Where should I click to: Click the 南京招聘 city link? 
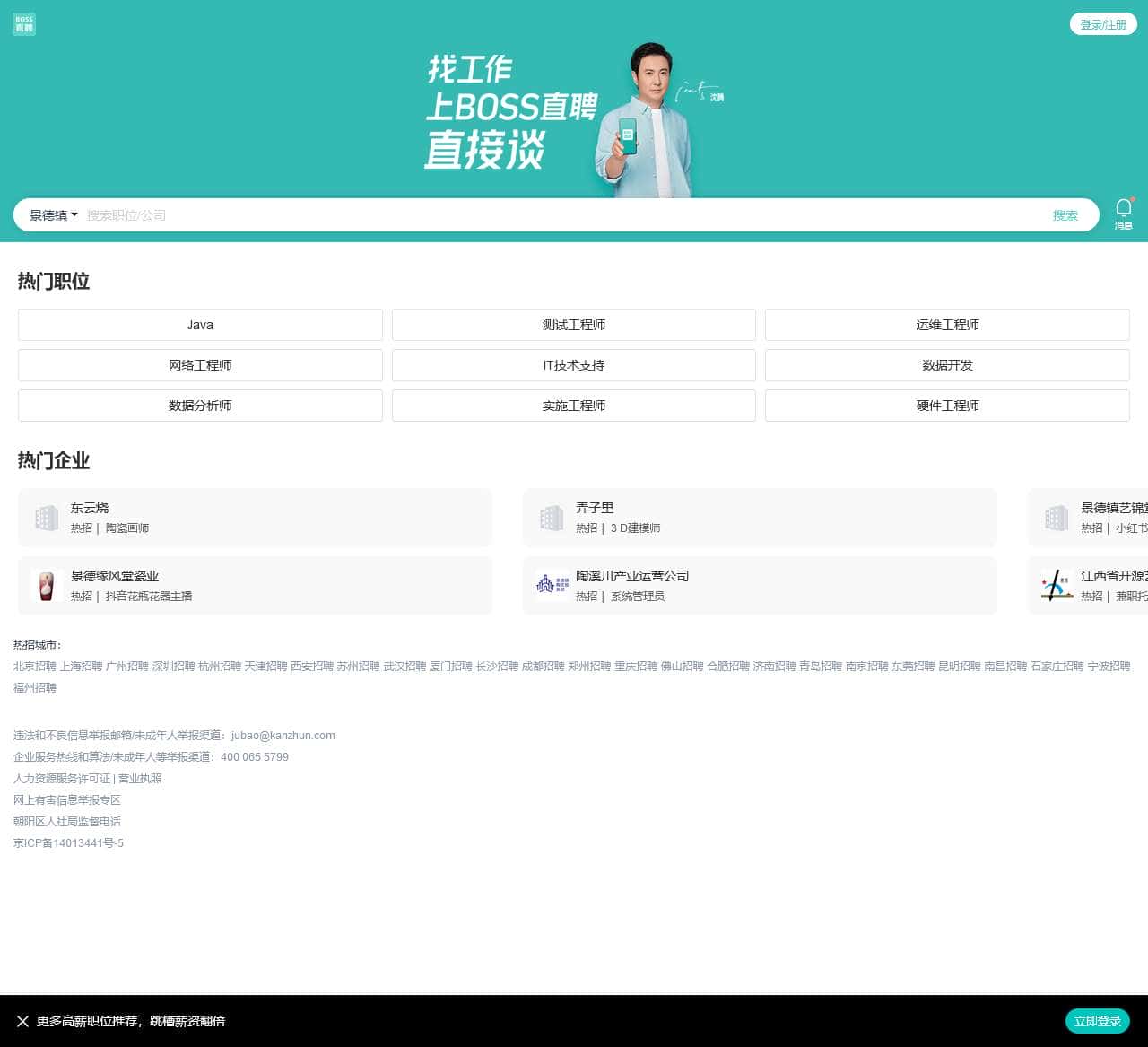point(867,667)
